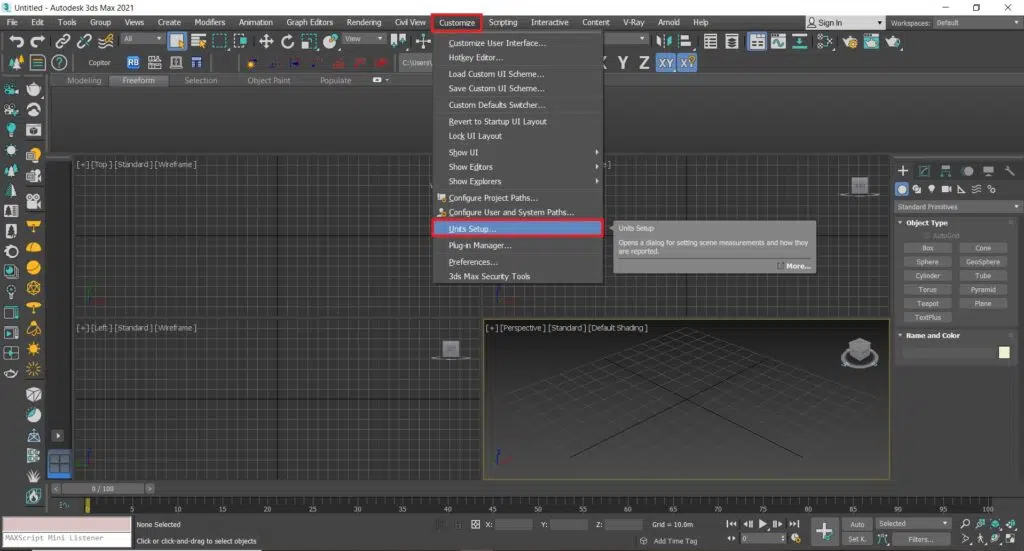
Task: Open the Utilities wrench panel icon
Action: click(x=1010, y=171)
